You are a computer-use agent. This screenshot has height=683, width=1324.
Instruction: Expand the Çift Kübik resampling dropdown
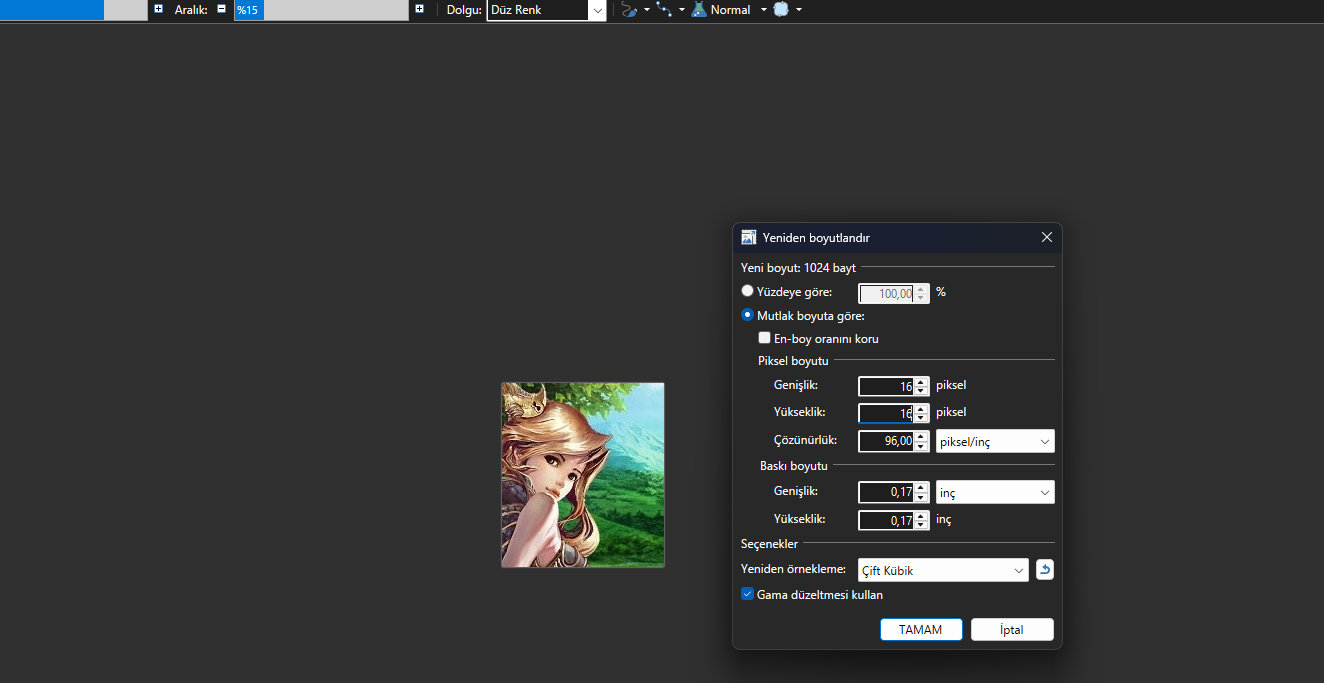coord(943,570)
